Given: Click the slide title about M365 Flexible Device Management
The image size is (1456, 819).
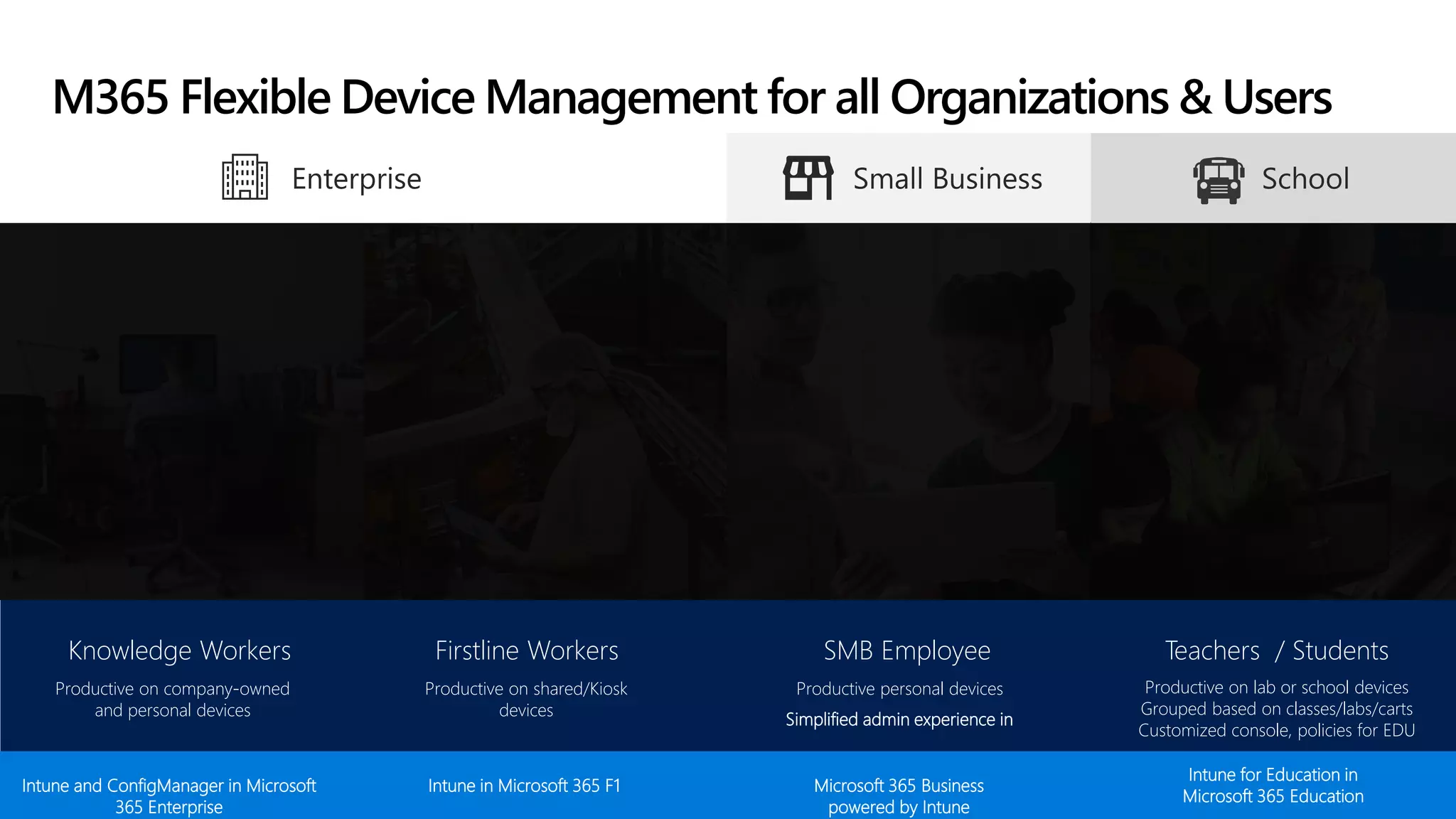Looking at the screenshot, I should [x=692, y=97].
